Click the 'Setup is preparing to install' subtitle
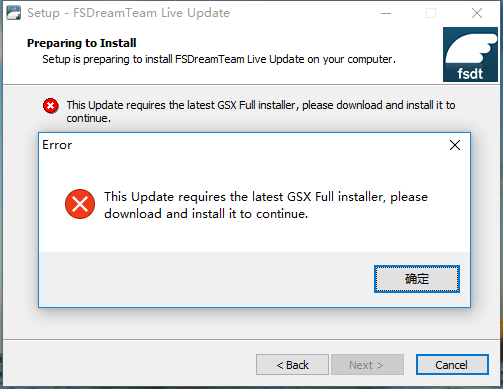This screenshot has width=503, height=389. point(219,59)
